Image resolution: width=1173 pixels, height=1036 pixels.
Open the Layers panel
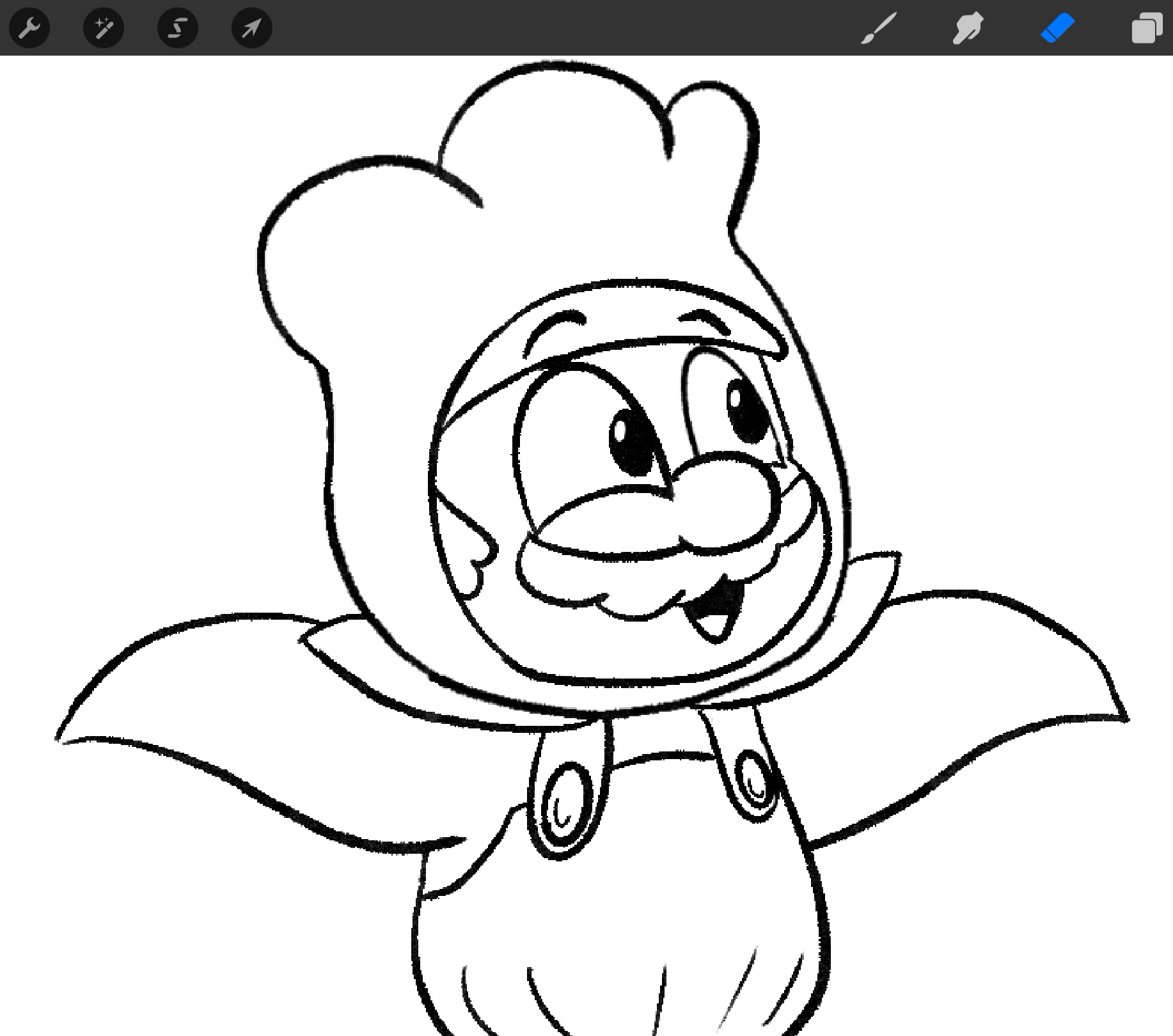point(1147,28)
